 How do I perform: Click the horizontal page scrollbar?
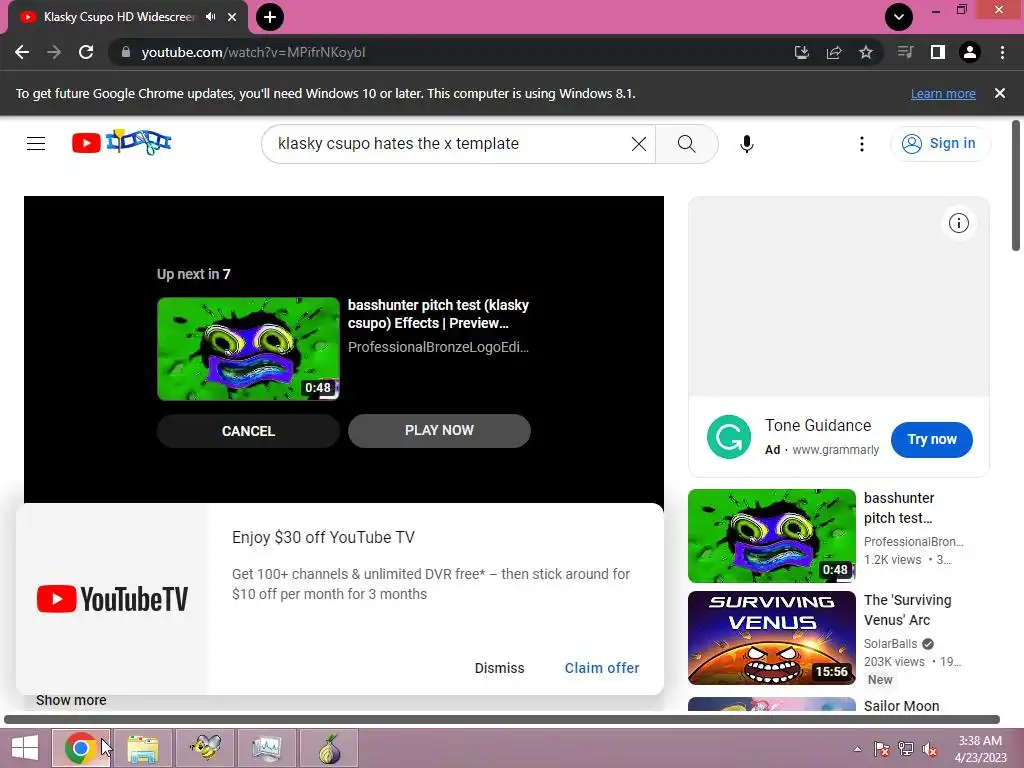coord(502,720)
